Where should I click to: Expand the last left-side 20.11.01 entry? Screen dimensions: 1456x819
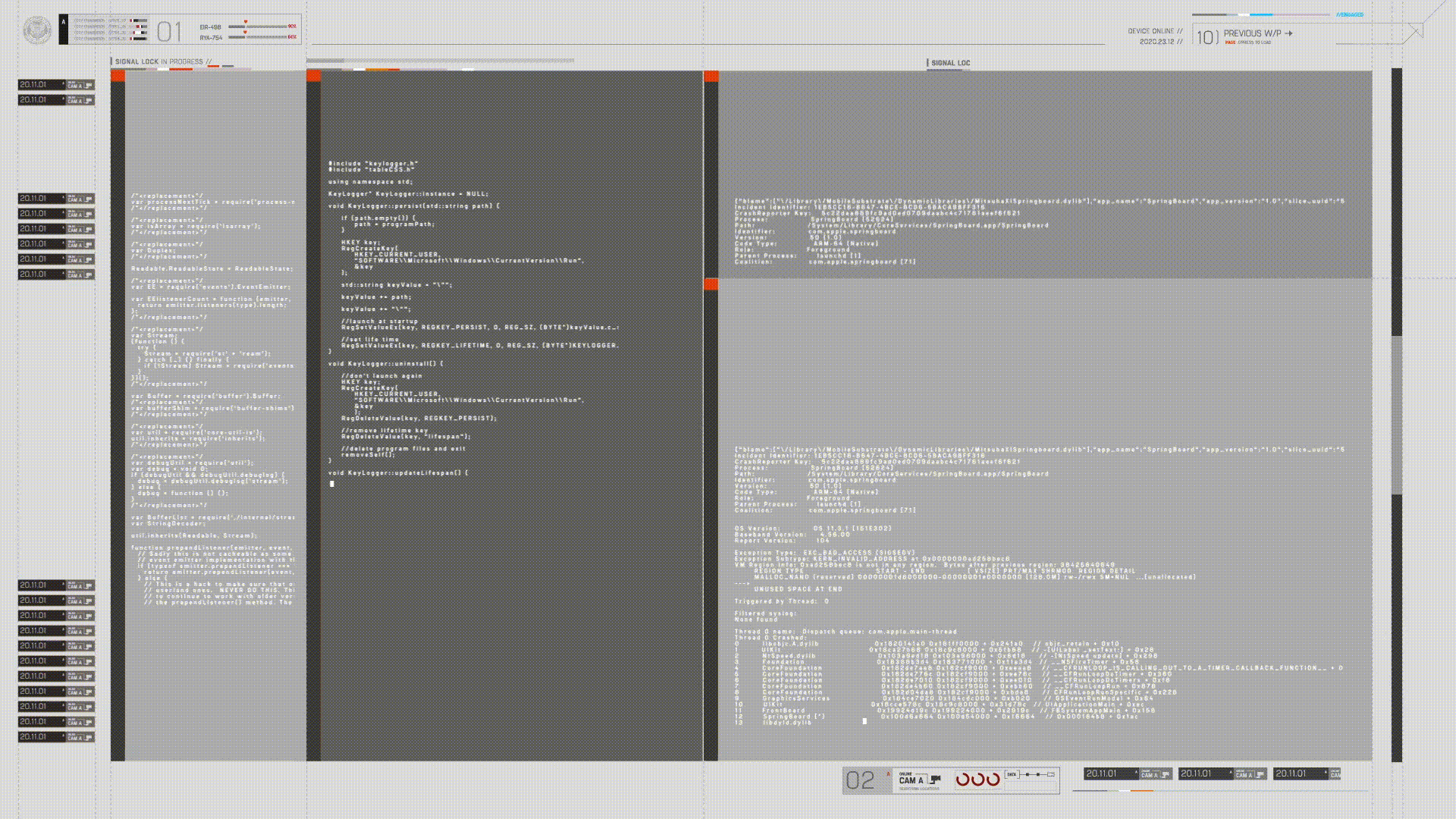63,736
